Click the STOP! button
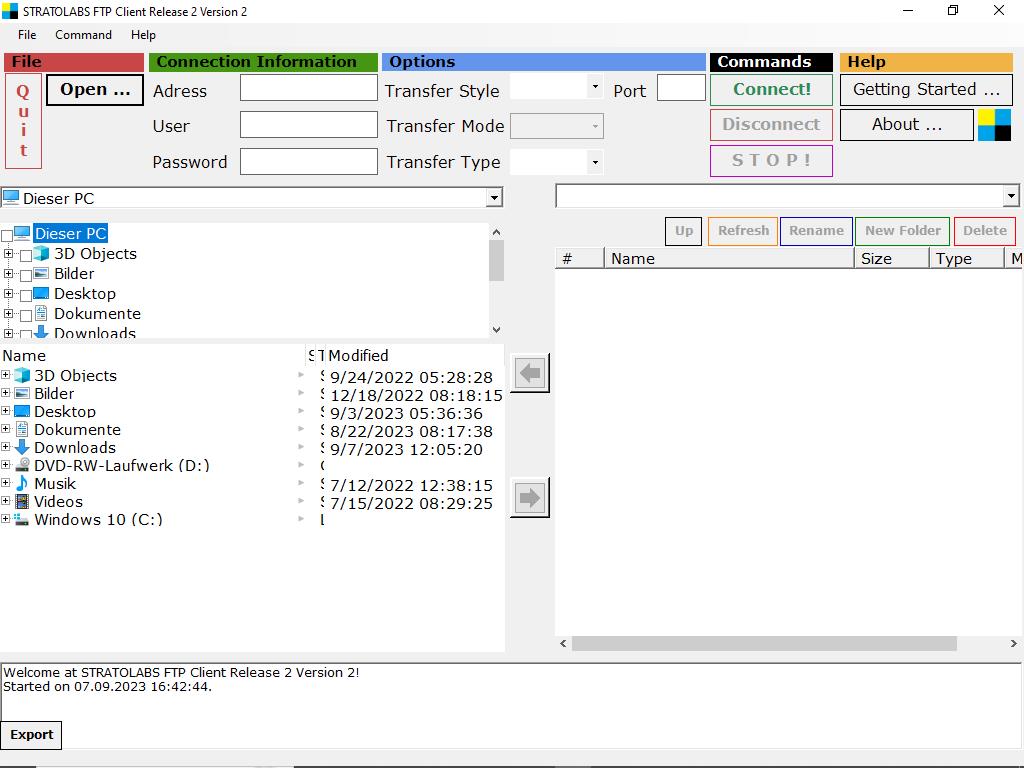 [771, 161]
